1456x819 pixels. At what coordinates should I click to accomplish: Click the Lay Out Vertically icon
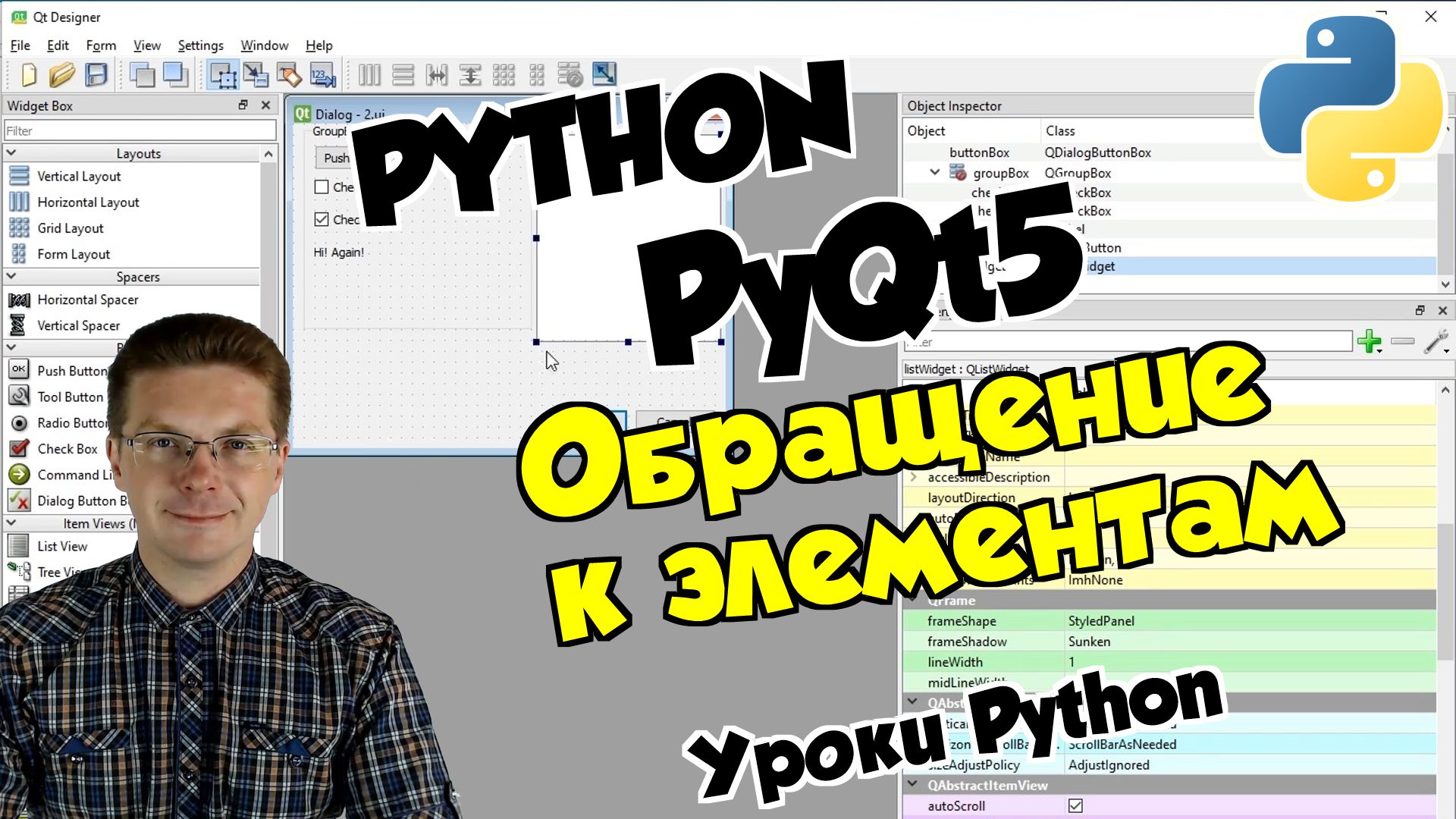(x=404, y=75)
